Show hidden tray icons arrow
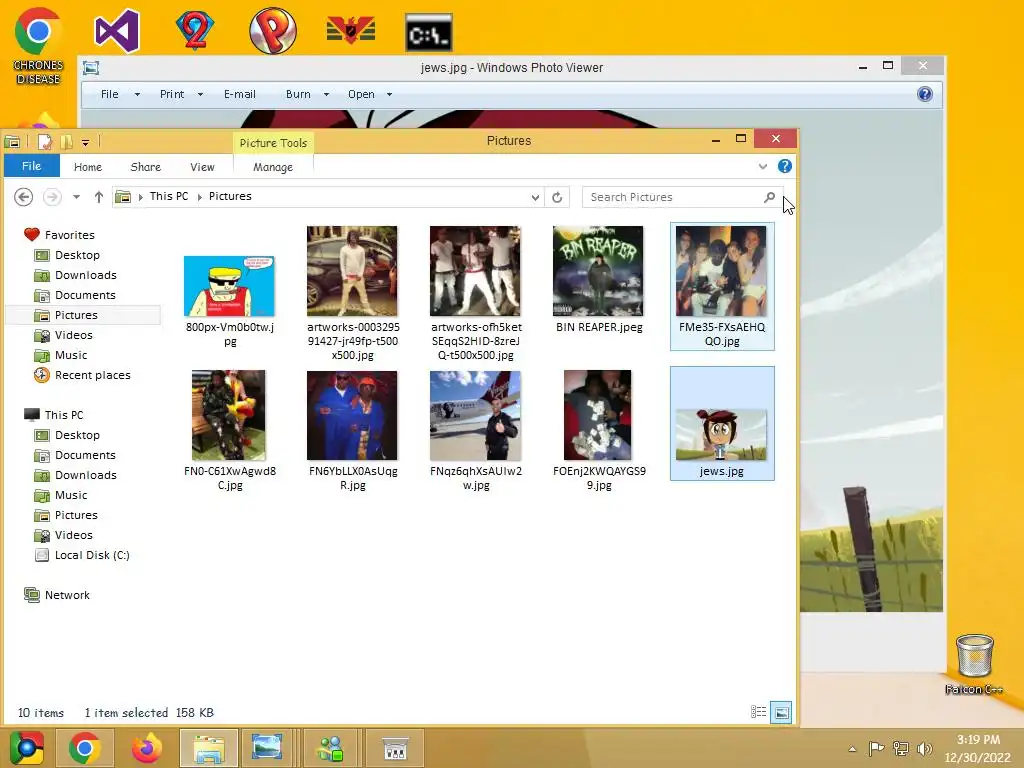This screenshot has width=1024, height=768. (852, 749)
